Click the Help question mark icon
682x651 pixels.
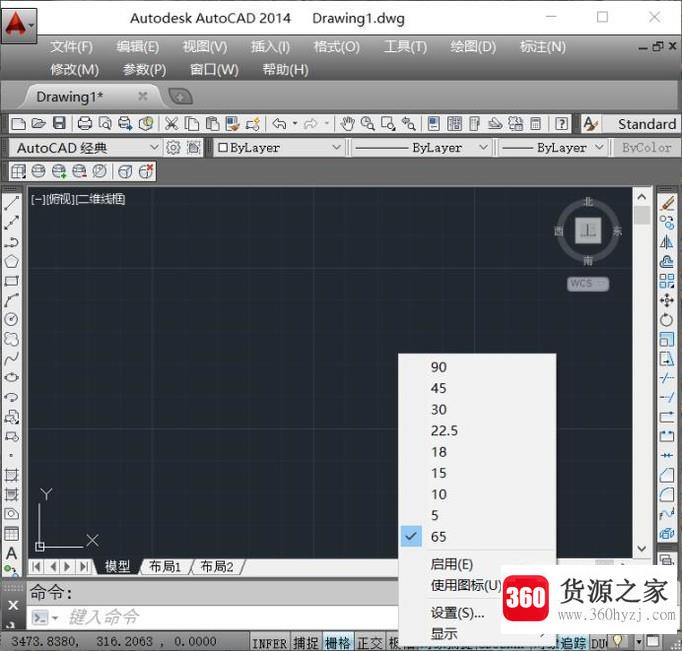561,124
